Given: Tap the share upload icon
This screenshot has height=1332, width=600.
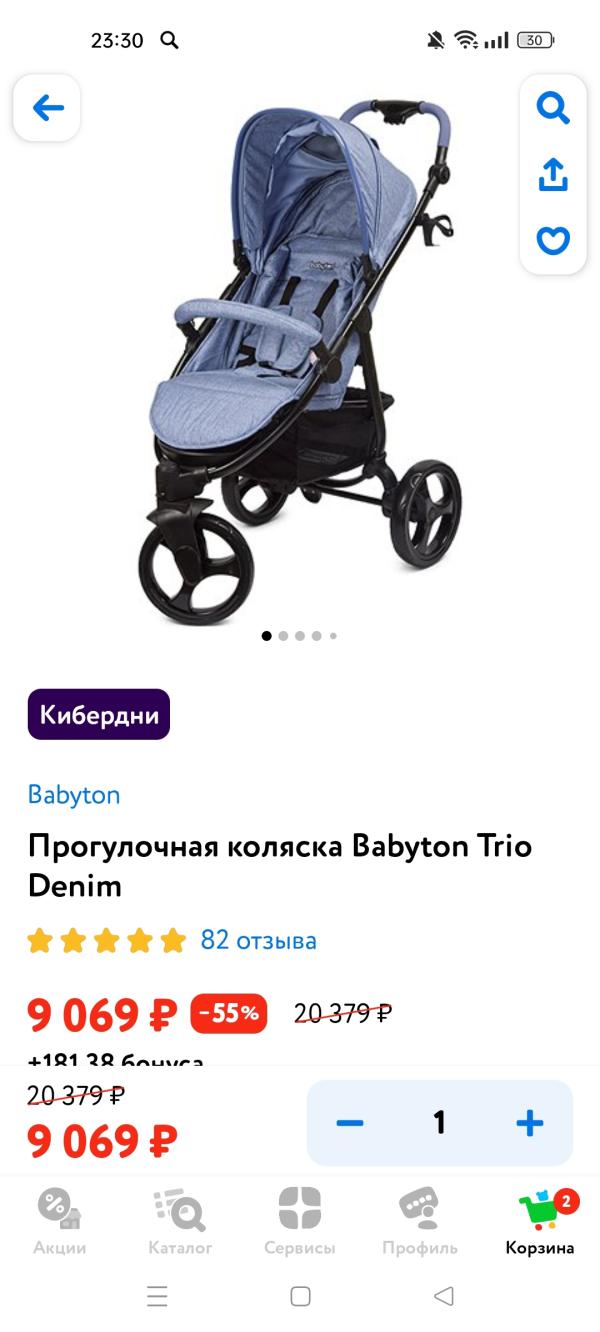Looking at the screenshot, I should coord(553,174).
